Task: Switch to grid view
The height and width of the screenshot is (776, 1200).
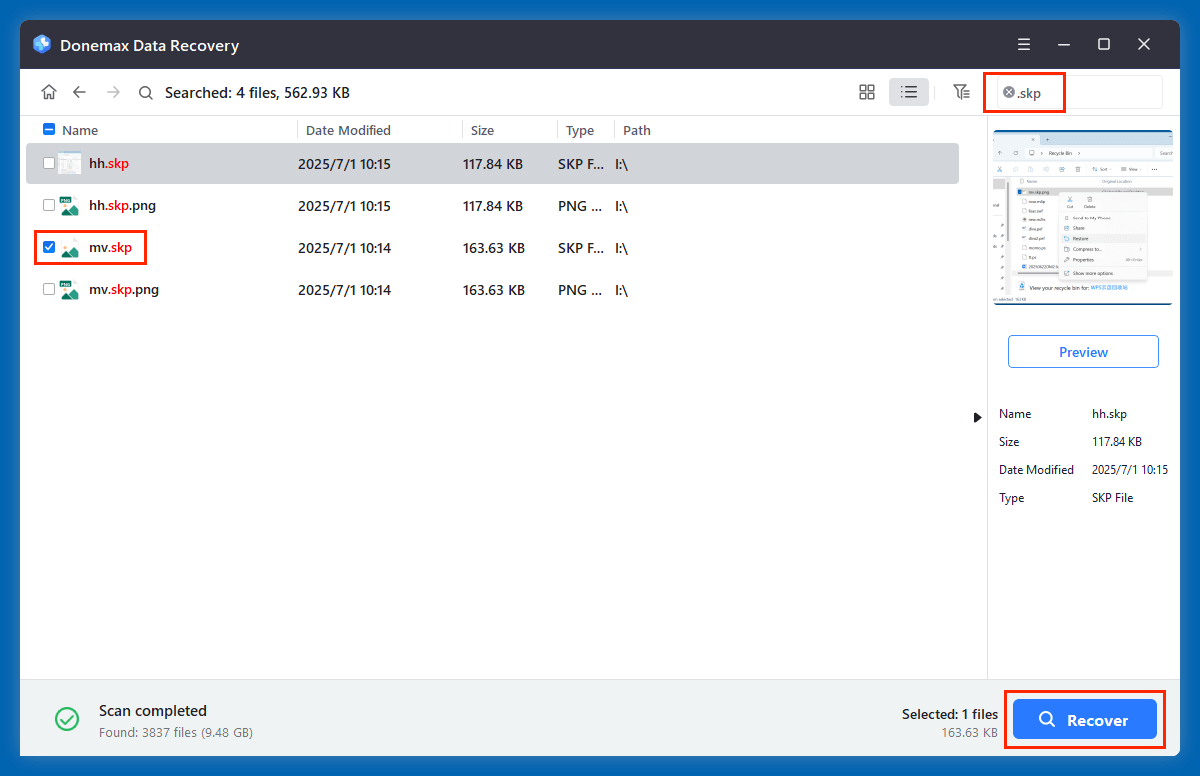Action: (866, 91)
